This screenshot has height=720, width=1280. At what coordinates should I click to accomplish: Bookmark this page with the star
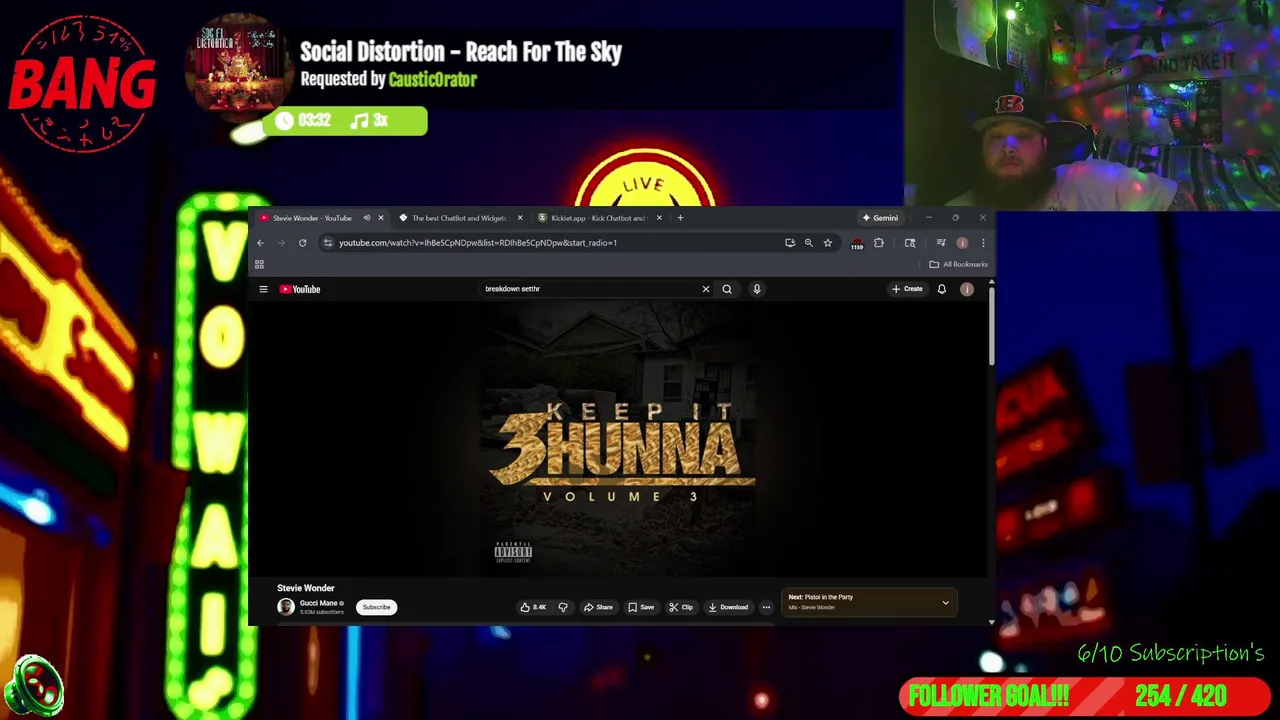(x=827, y=243)
